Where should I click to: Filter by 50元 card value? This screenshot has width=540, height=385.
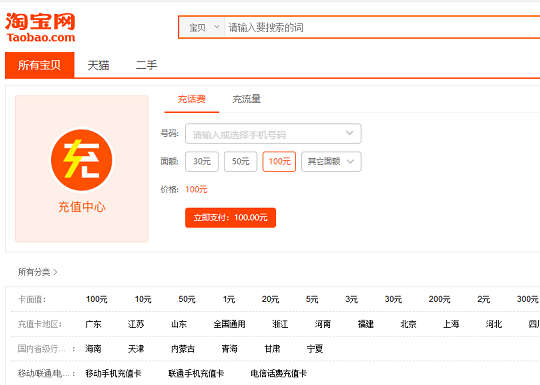click(187, 299)
